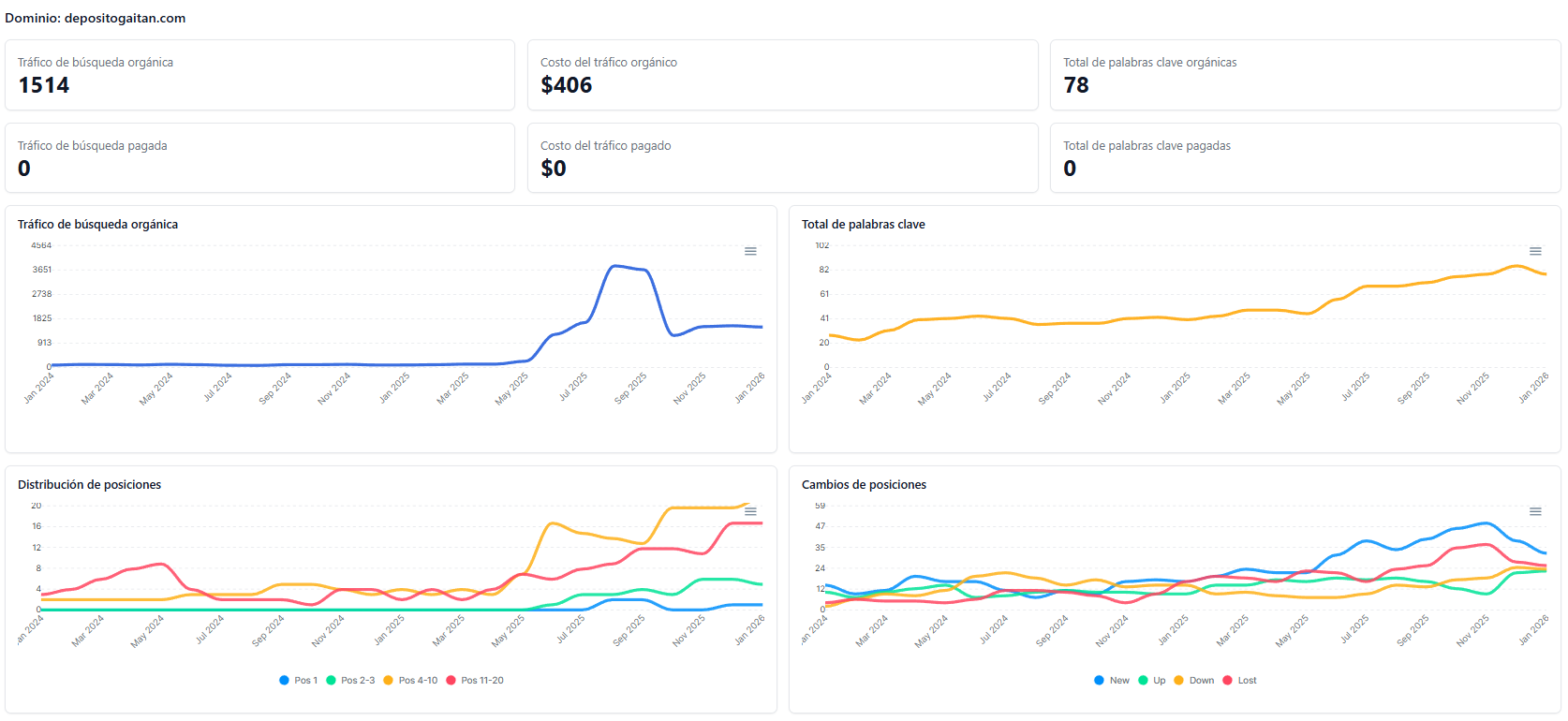The image size is (1568, 721).
Task: Select the Costo del tráfico orgánico card
Action: click(782, 75)
